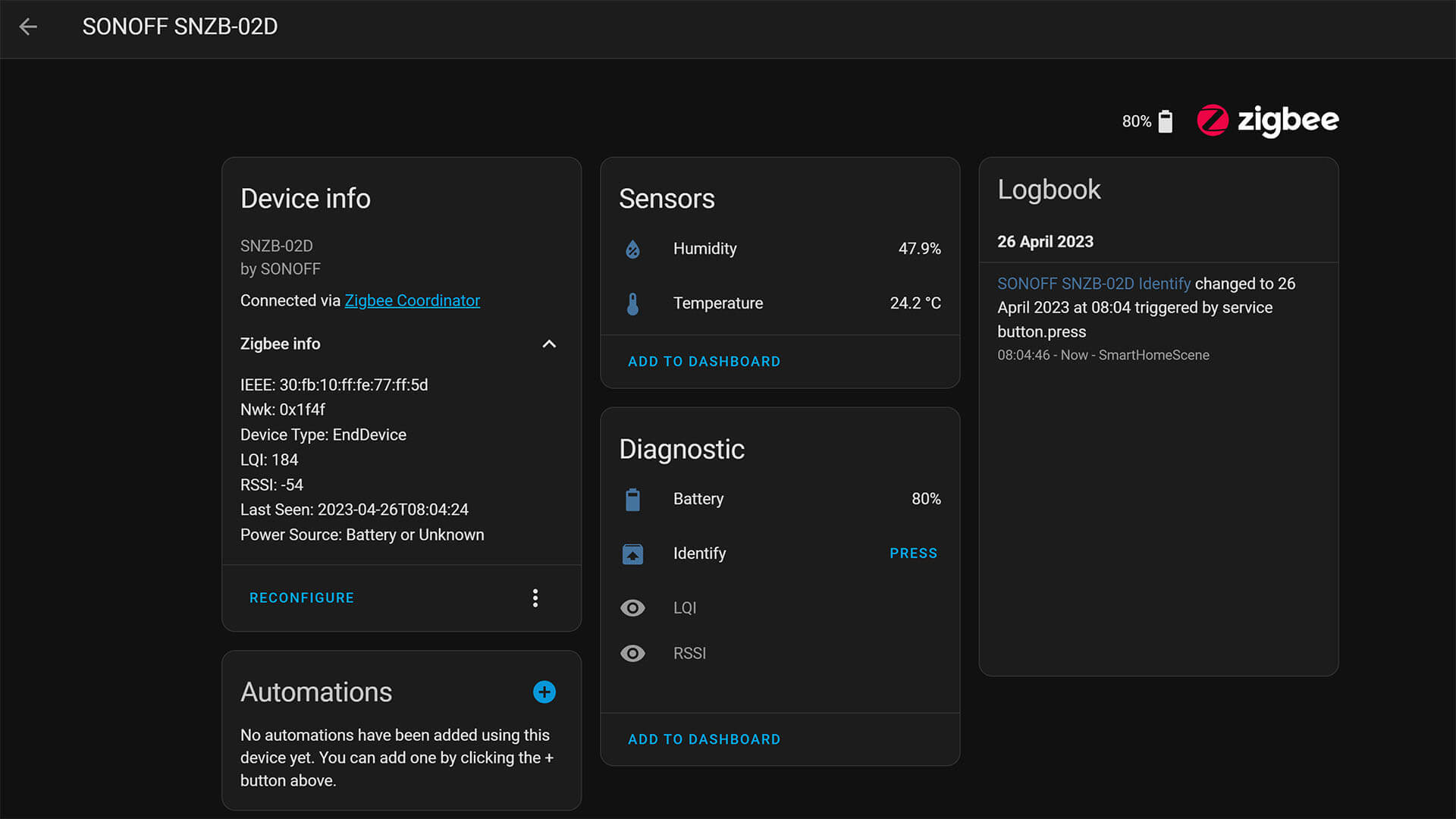This screenshot has width=1456, height=819.
Task: Click the 80% value in Diagnostic
Action: pos(926,499)
